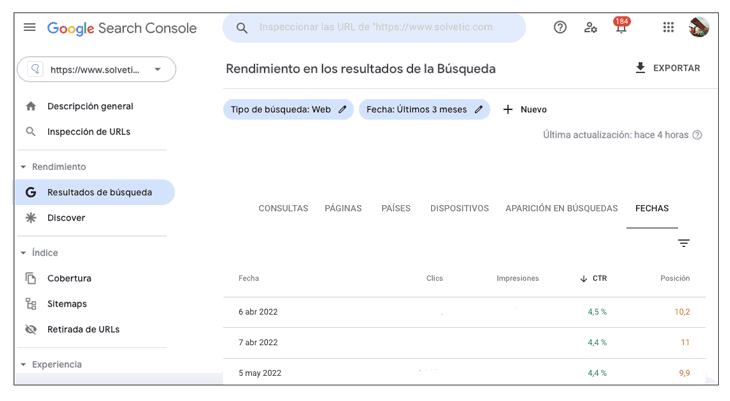Sort by the Impresiones column header
Viewport: 730px width, 401px height.
[x=517, y=279]
